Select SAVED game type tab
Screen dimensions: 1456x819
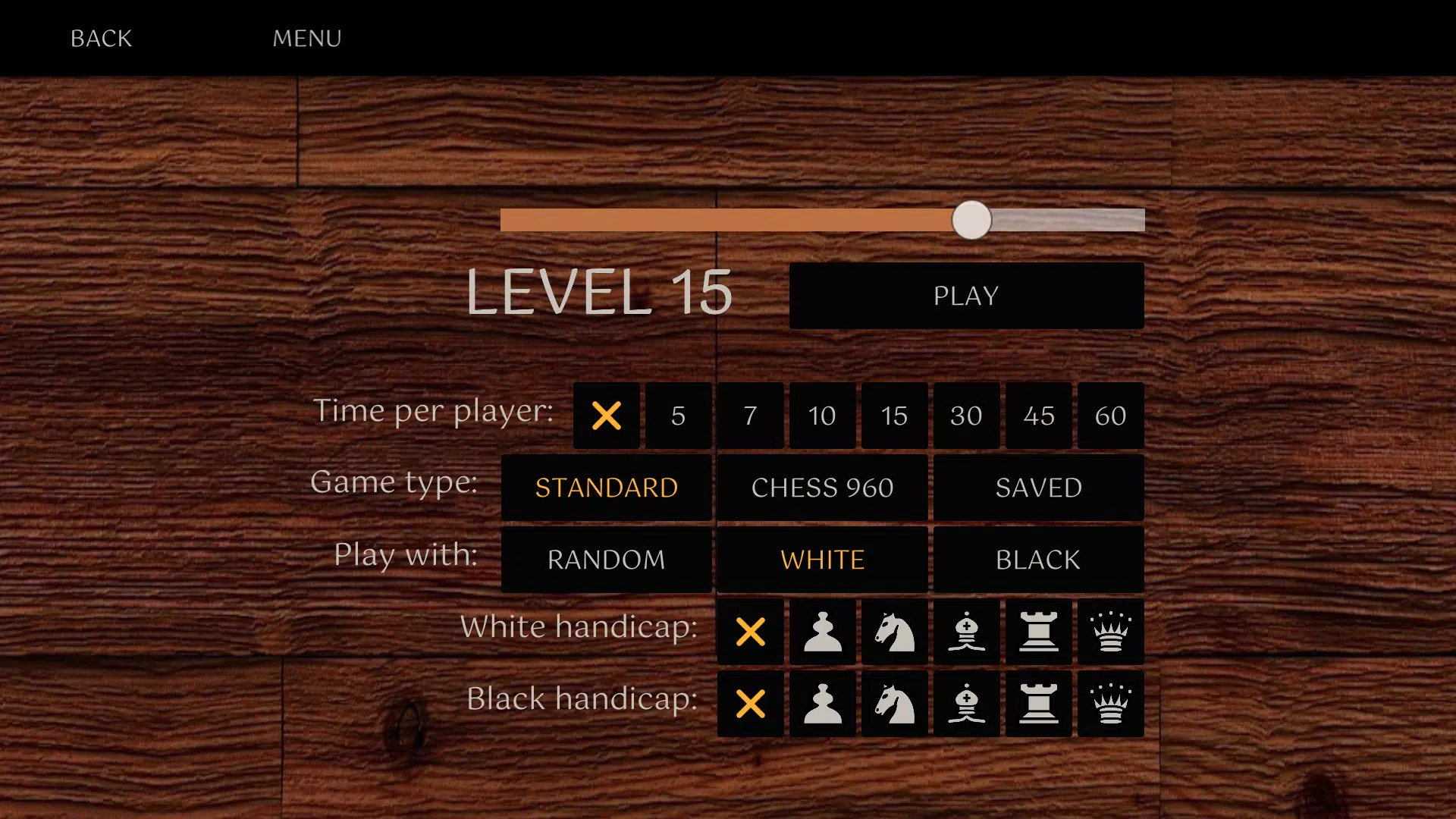[1038, 487]
